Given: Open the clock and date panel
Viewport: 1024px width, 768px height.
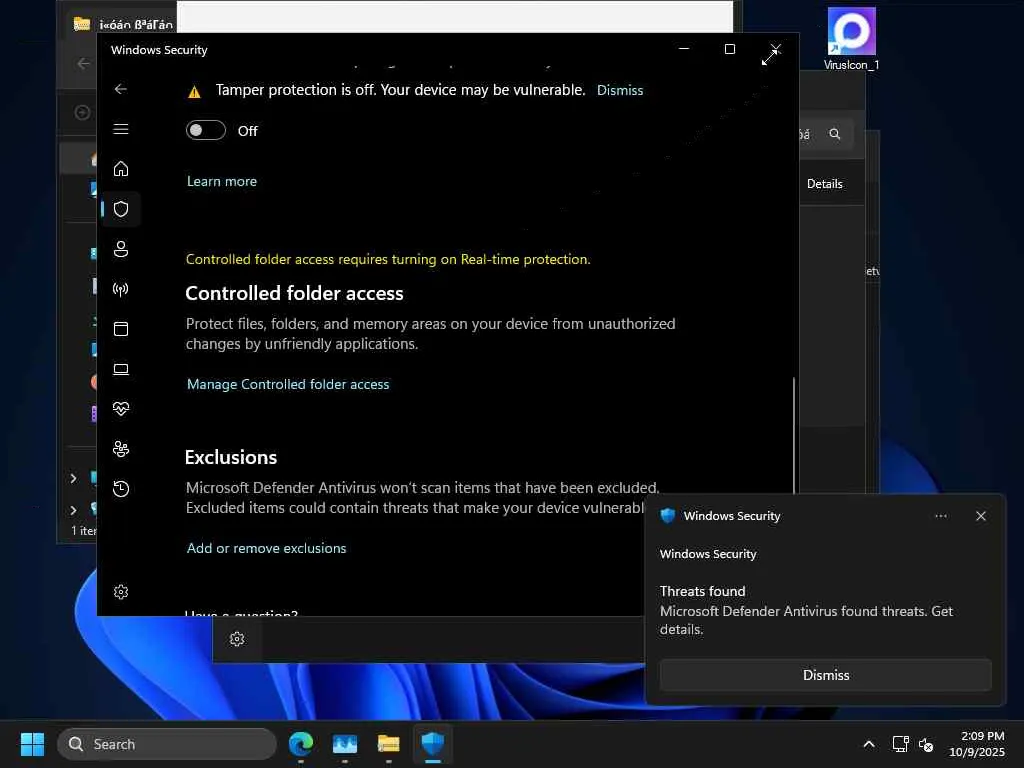Looking at the screenshot, I should pos(977,744).
